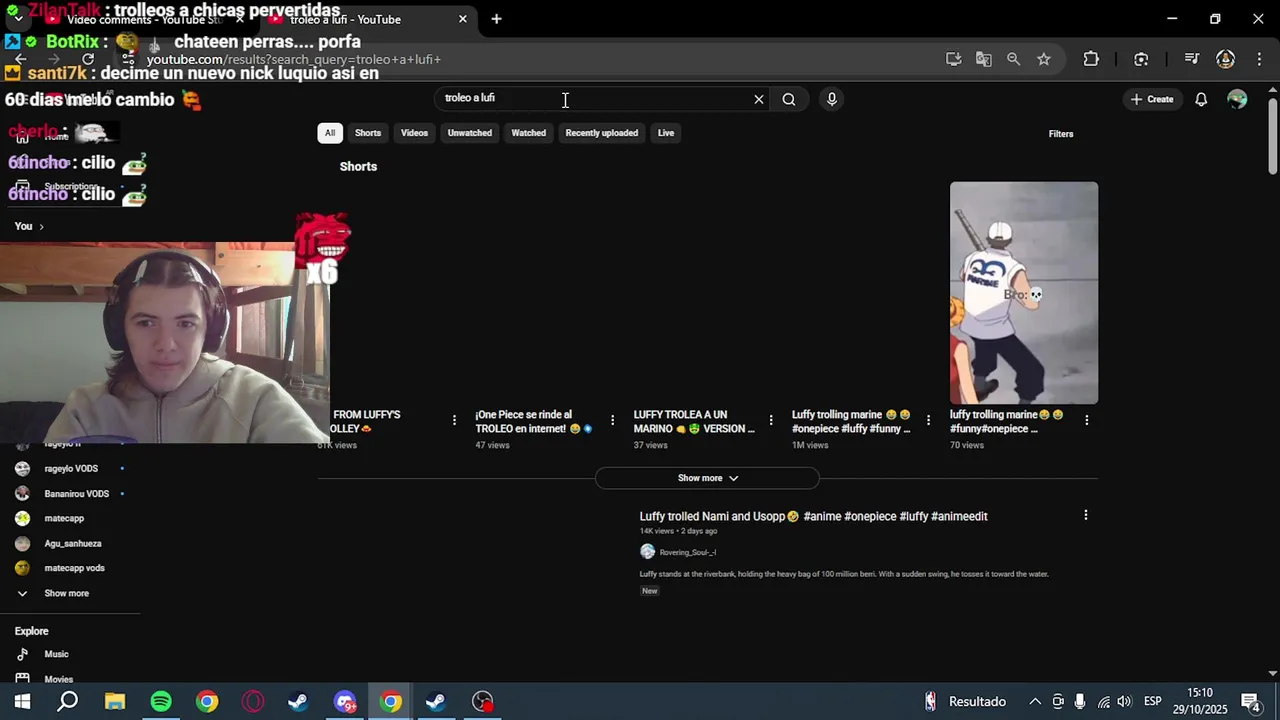Open the search Filters button
The width and height of the screenshot is (1280, 720).
[1060, 134]
